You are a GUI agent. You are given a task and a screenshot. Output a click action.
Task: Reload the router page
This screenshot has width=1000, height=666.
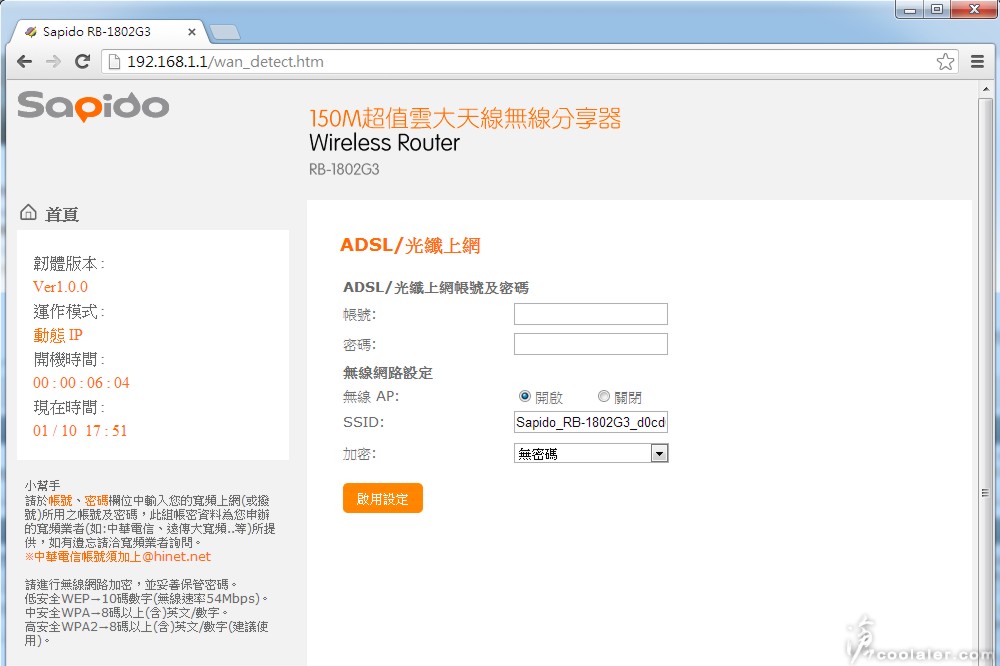82,61
